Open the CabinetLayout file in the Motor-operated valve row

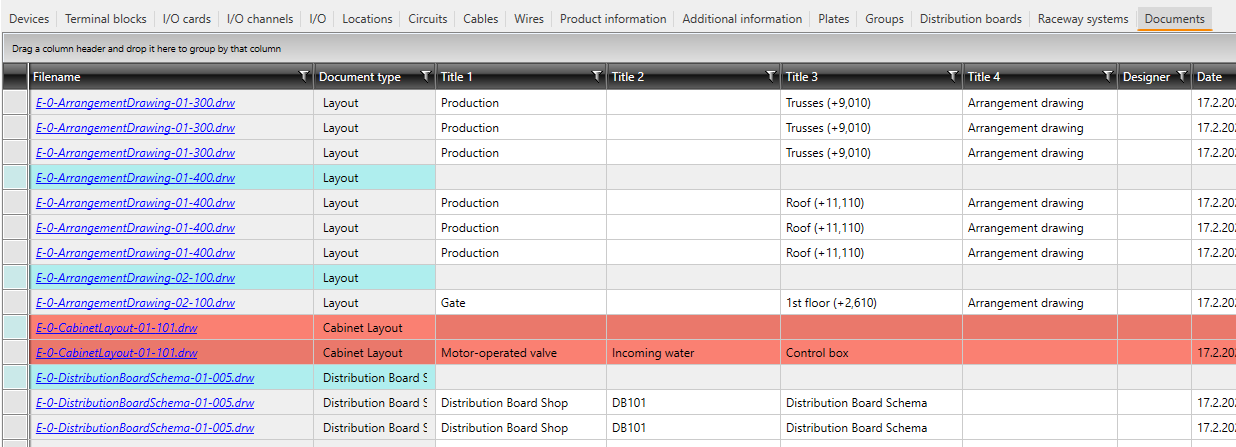(x=116, y=353)
